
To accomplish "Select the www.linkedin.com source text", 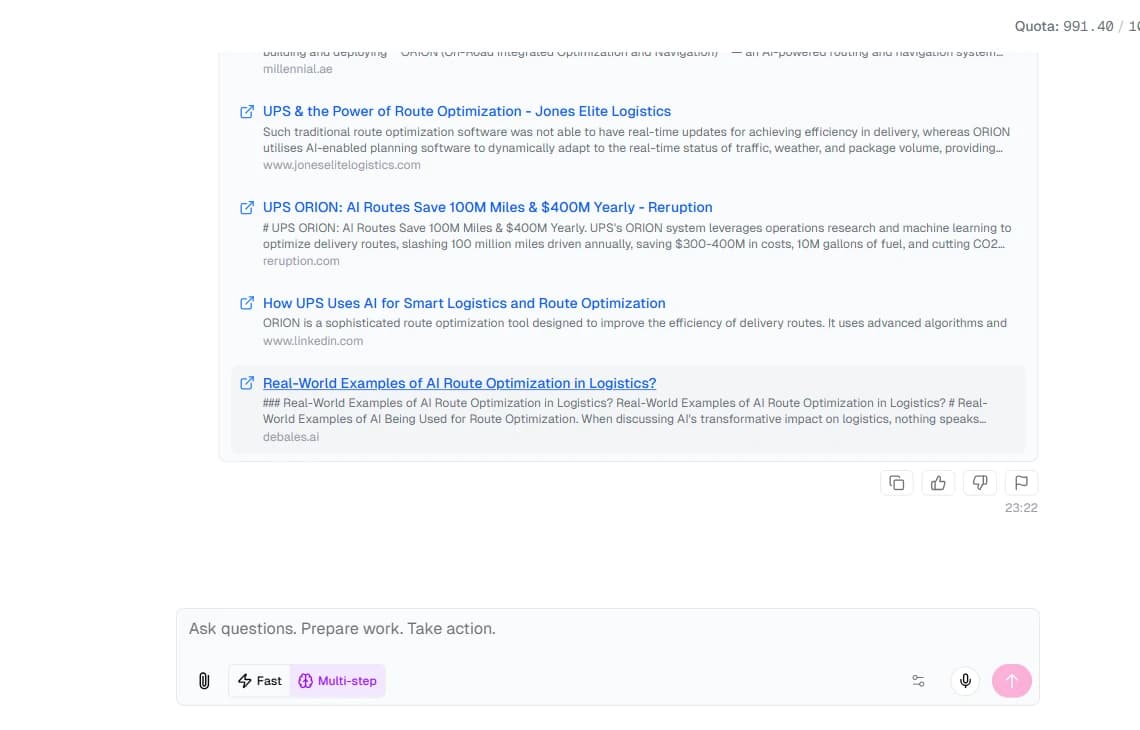I will pos(313,341).
